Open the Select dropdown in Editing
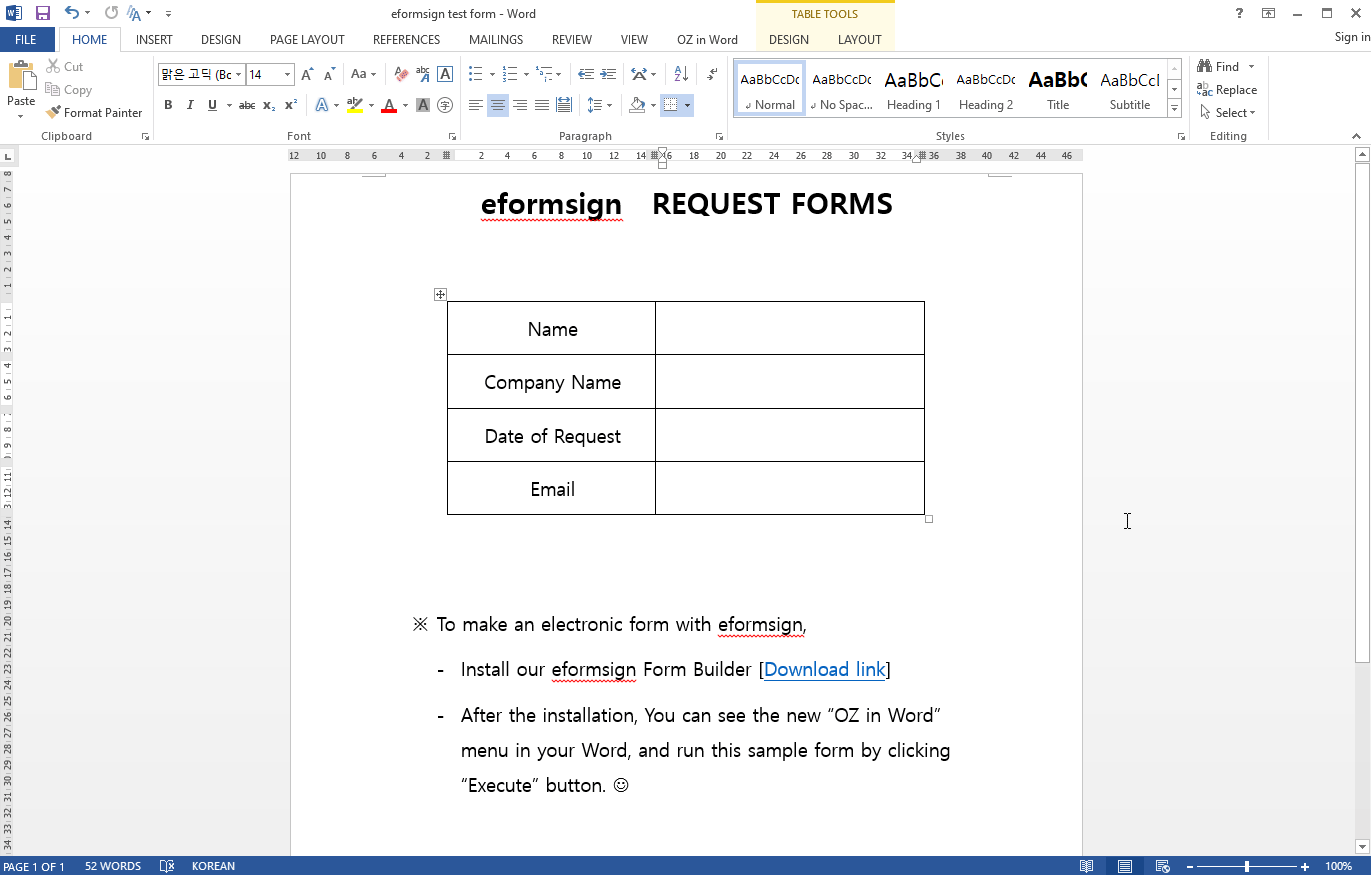The width and height of the screenshot is (1371, 875). pos(1228,113)
